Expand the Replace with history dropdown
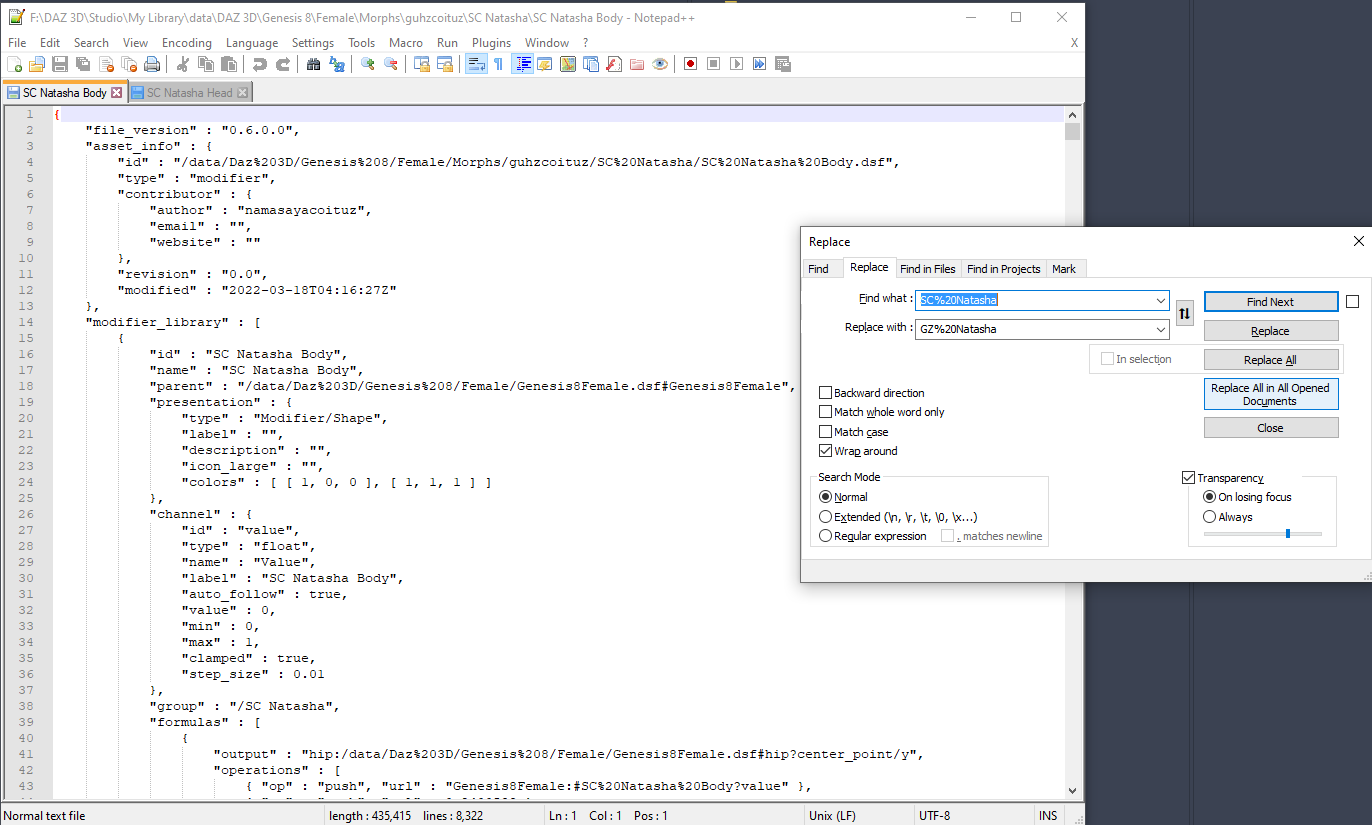Screen dimensions: 1372x825 tap(1160, 329)
